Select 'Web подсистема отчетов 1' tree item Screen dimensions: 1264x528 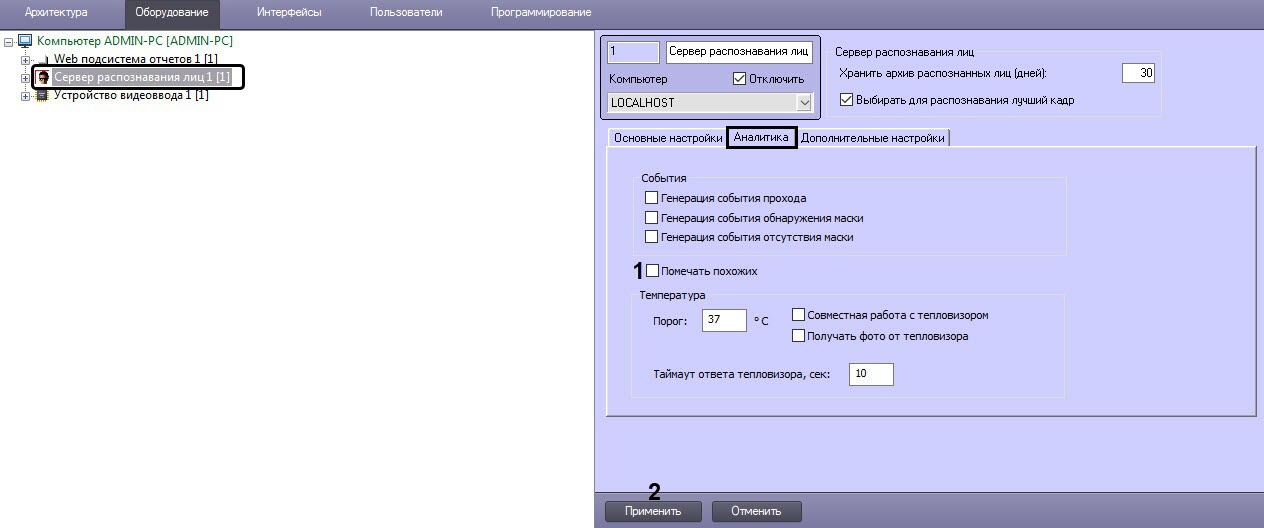(135, 59)
